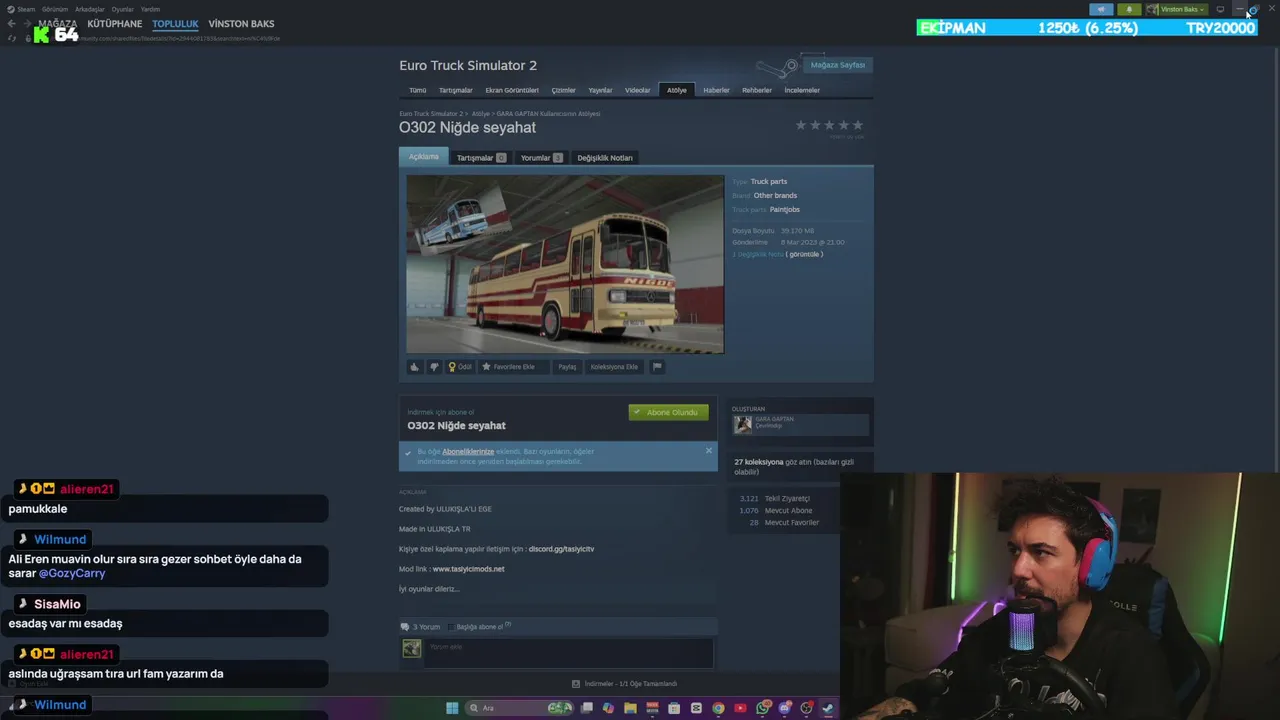The width and height of the screenshot is (1280, 720).
Task: Click the star rating display
Action: (829, 125)
